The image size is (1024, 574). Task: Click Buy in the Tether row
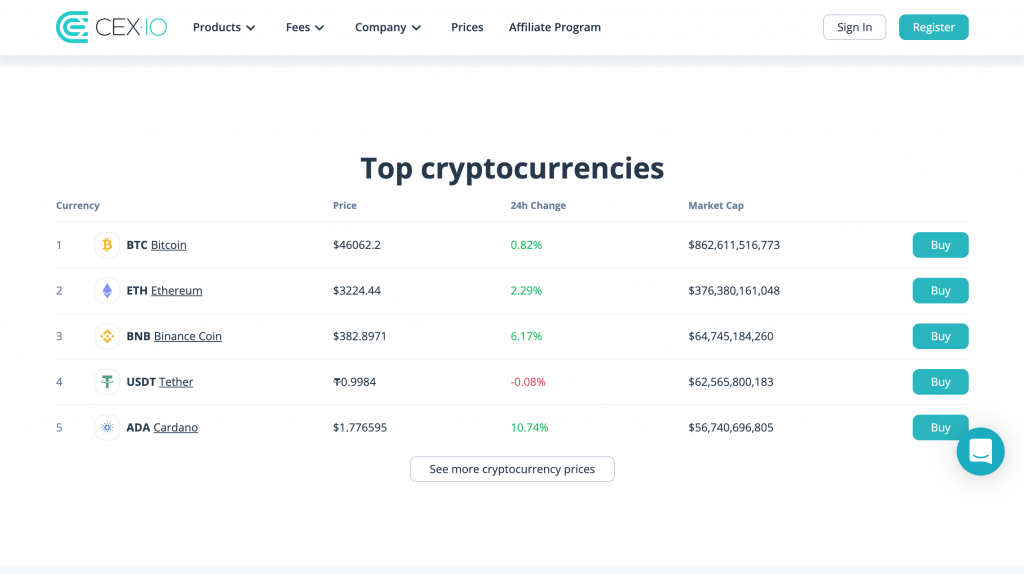point(940,382)
